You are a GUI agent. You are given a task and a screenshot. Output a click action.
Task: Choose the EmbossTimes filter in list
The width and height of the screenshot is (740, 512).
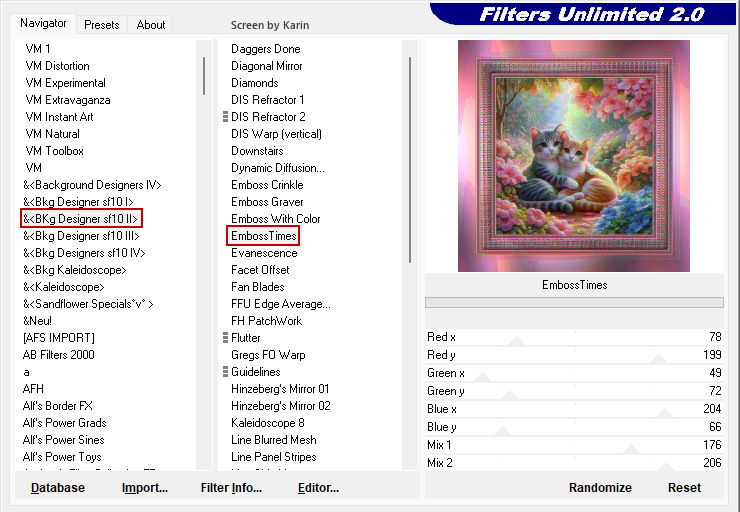point(263,236)
